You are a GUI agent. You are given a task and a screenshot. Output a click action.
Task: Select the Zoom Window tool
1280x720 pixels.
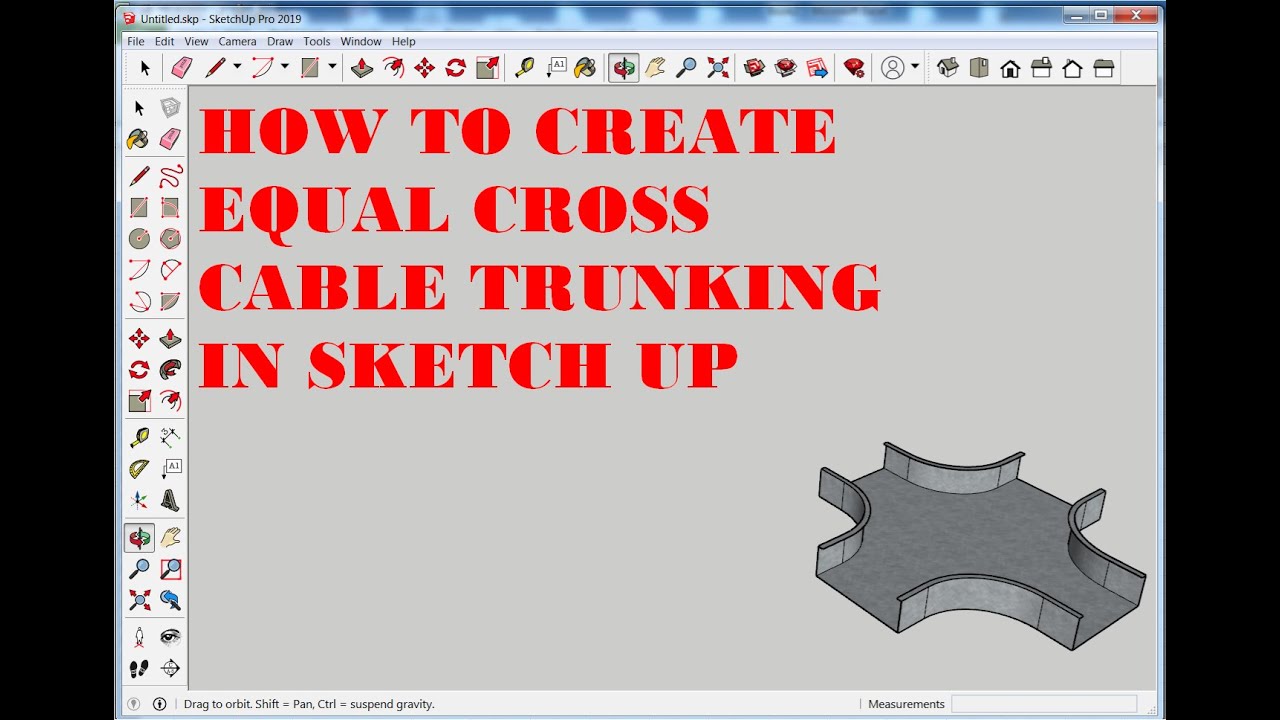click(x=170, y=569)
